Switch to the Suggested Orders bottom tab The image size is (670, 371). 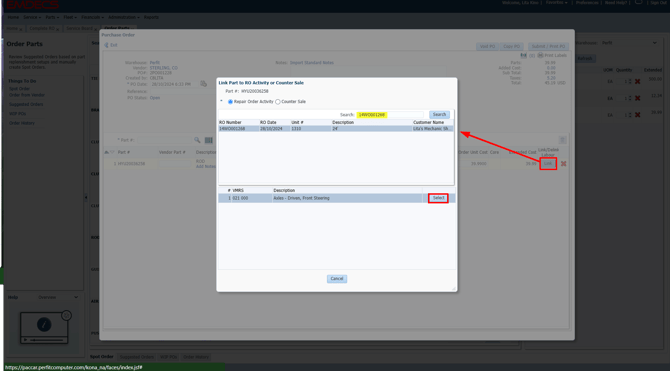pos(136,357)
